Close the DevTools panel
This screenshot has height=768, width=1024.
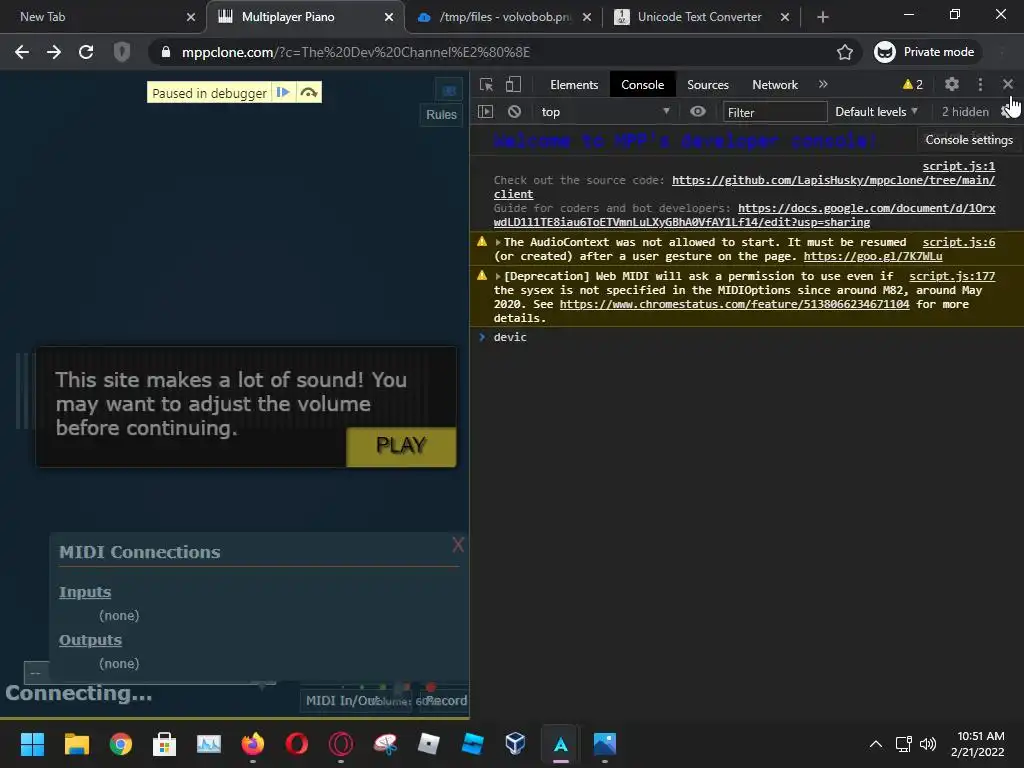1008,84
